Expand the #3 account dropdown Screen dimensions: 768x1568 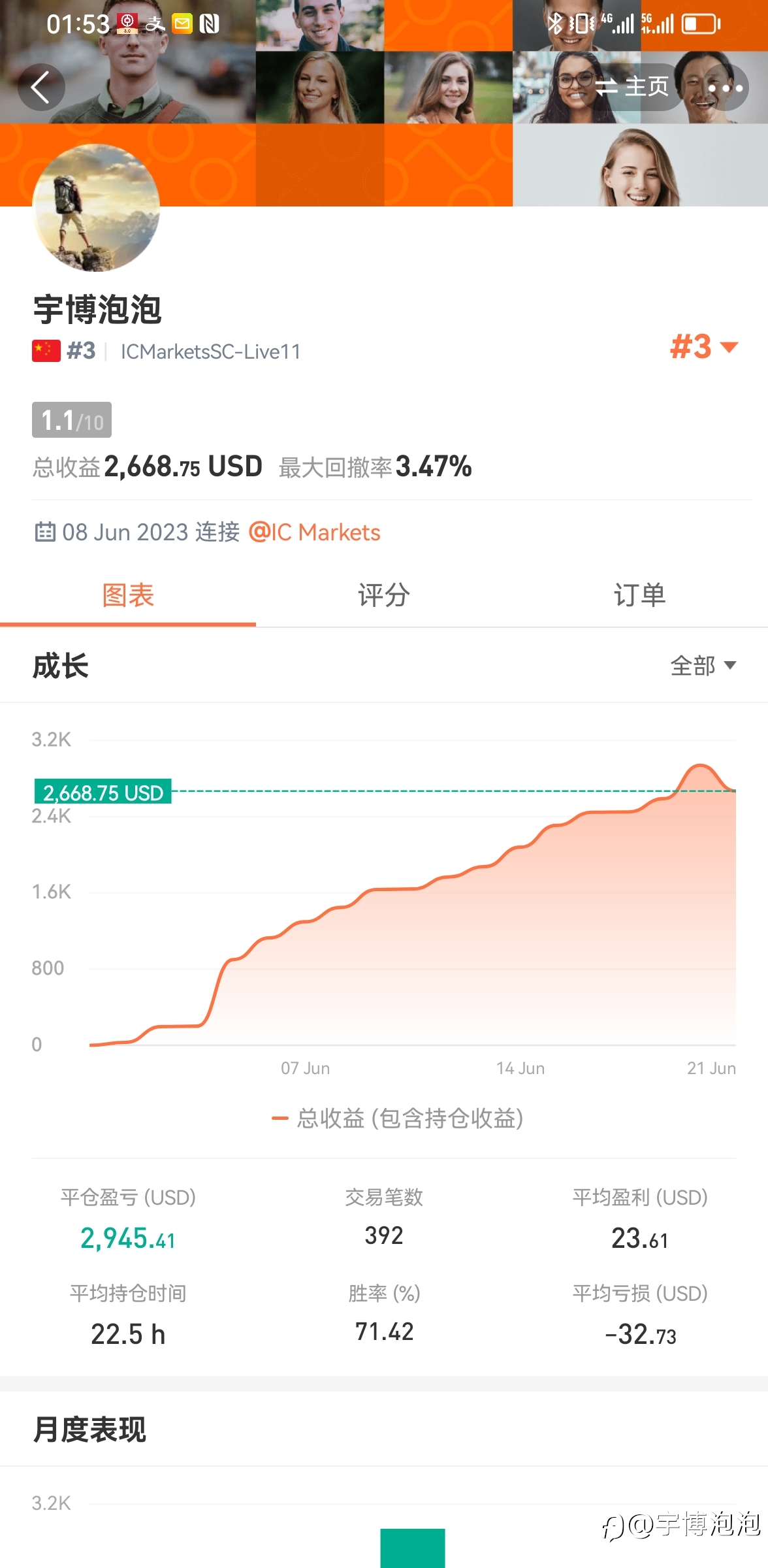(x=704, y=347)
